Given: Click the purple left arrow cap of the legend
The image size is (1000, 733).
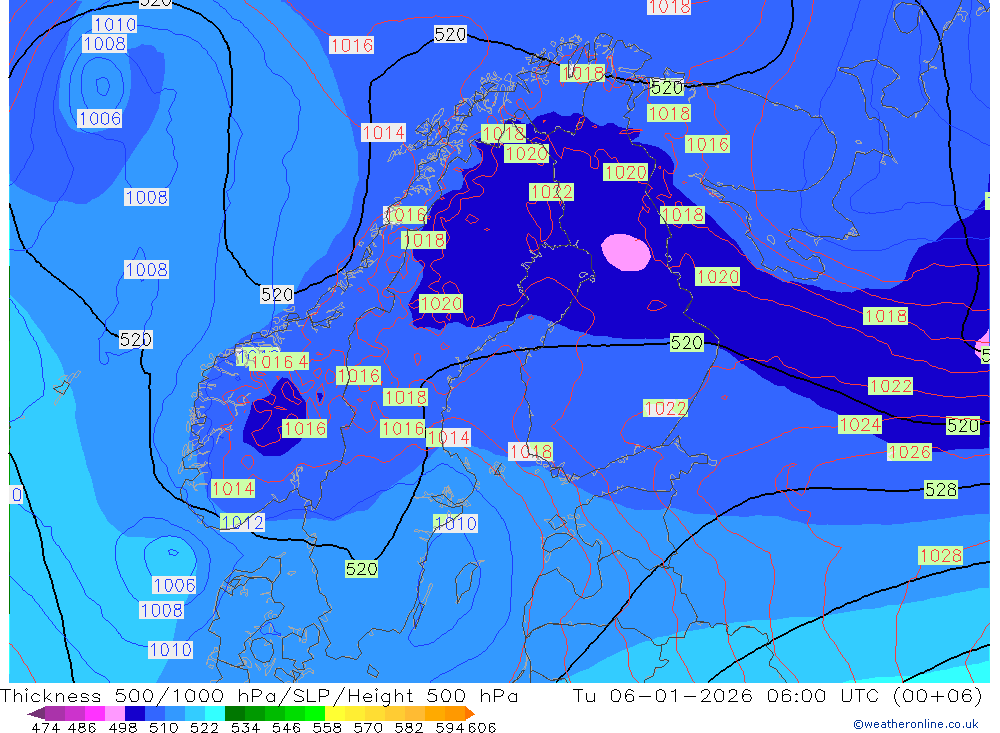Looking at the screenshot, I should point(36,713).
